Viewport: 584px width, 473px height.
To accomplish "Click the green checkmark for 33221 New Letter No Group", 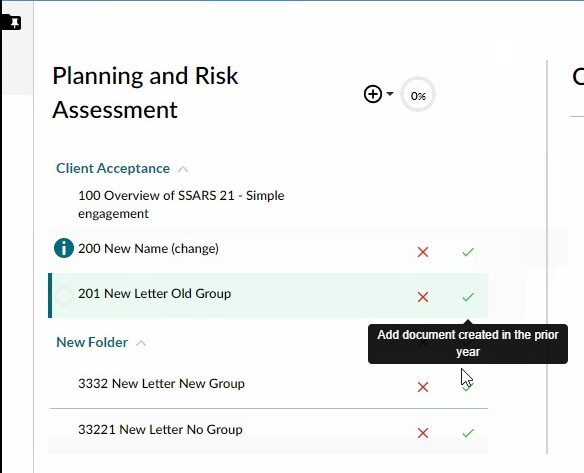I will (468, 433).
